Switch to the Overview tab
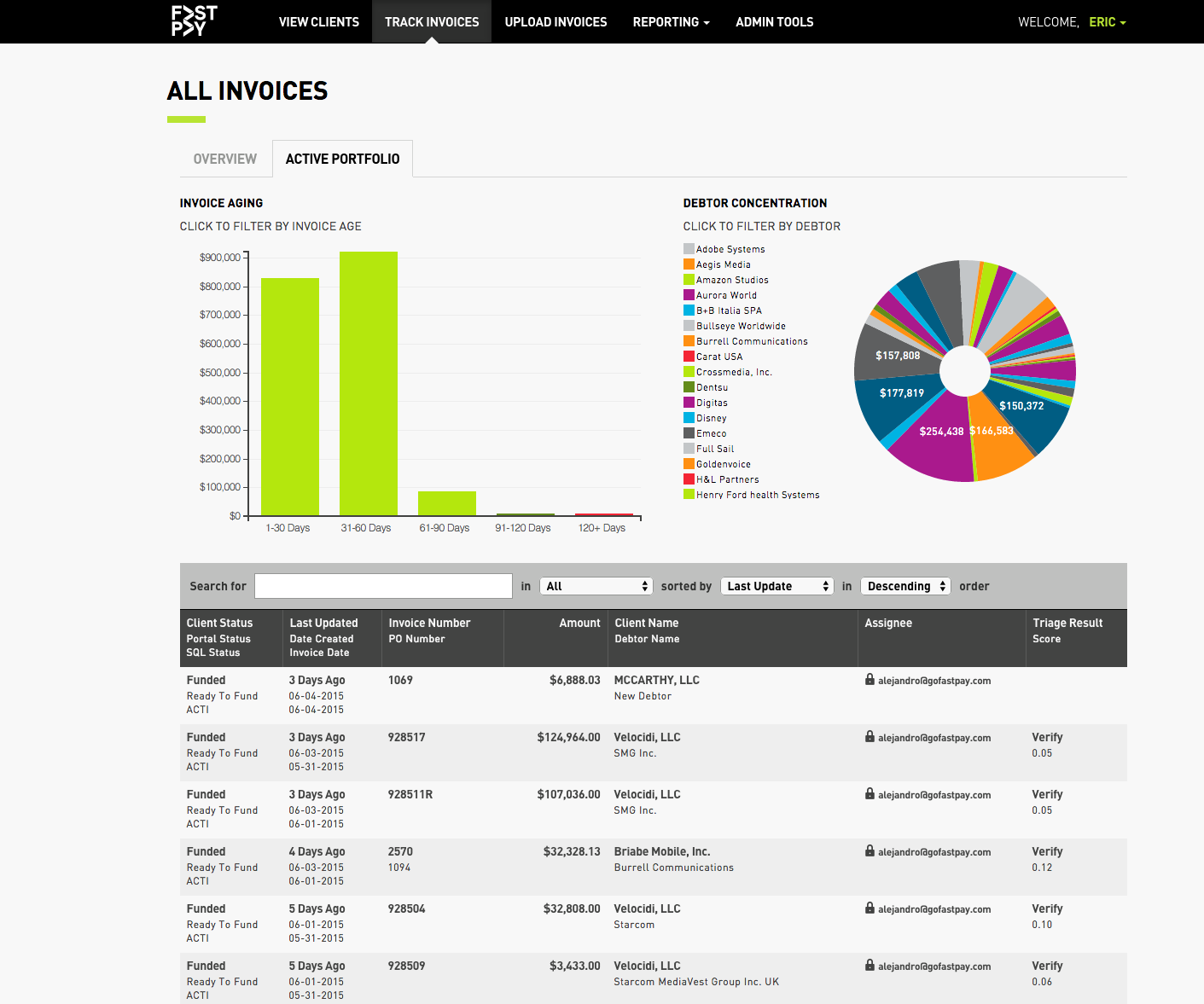Screen dimensions: 1204x1004 point(225,160)
